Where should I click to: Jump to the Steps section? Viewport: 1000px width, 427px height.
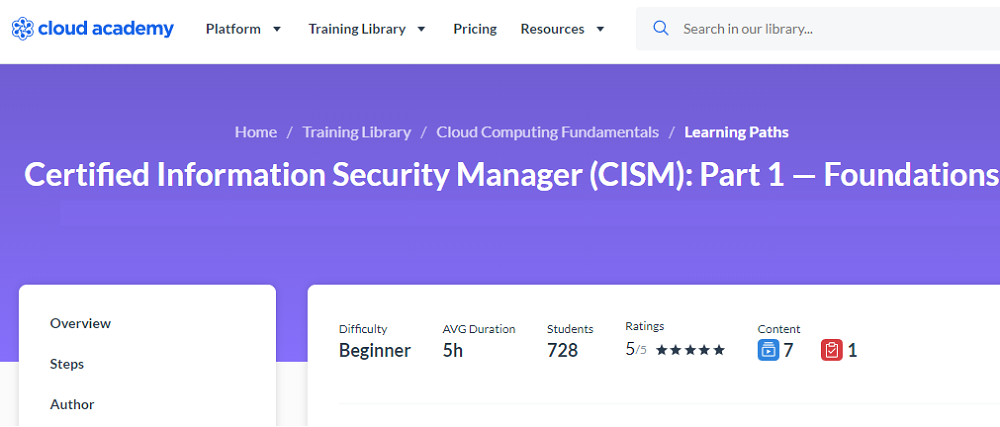pyautogui.click(x=67, y=364)
